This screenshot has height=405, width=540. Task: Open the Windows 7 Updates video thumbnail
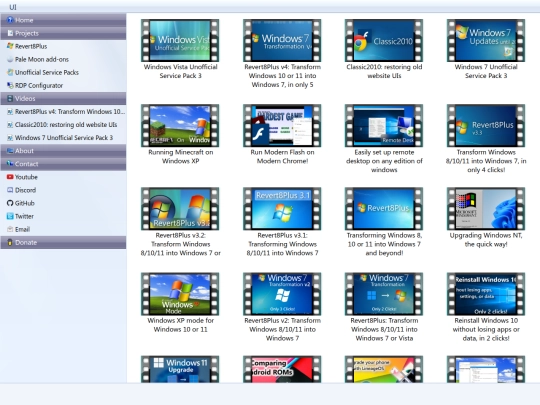(486, 40)
